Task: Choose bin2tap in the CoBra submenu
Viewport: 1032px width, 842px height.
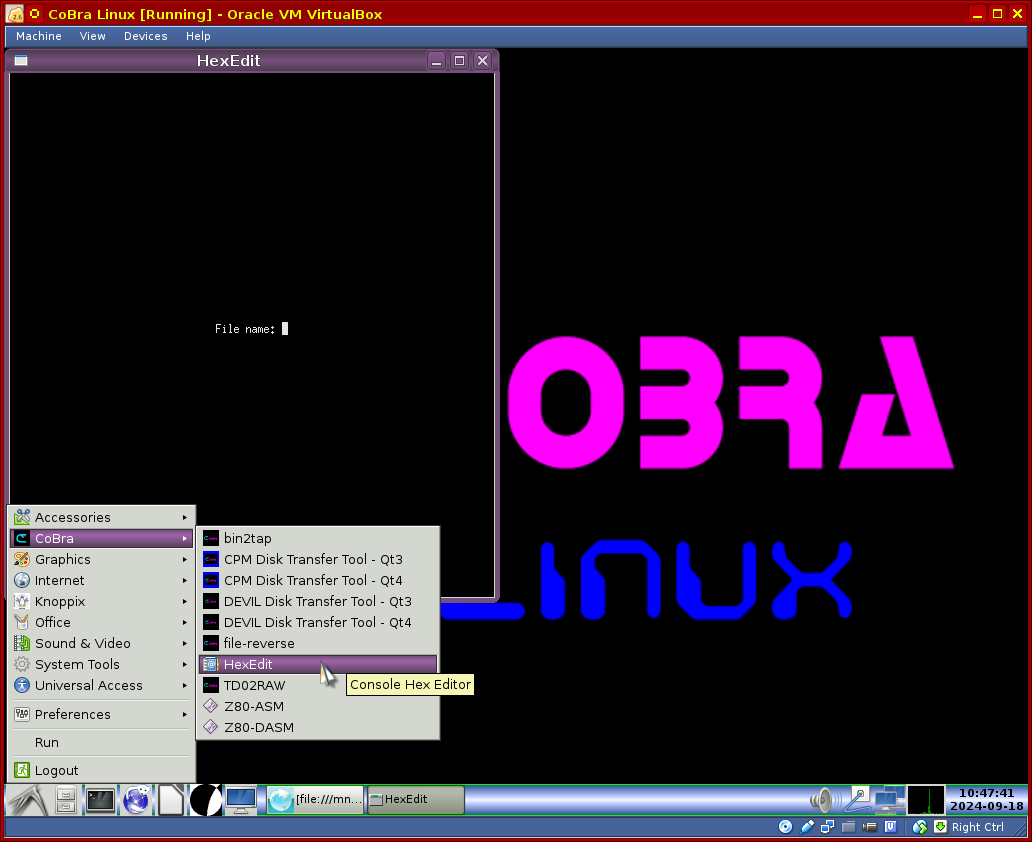Action: pyautogui.click(x=247, y=538)
